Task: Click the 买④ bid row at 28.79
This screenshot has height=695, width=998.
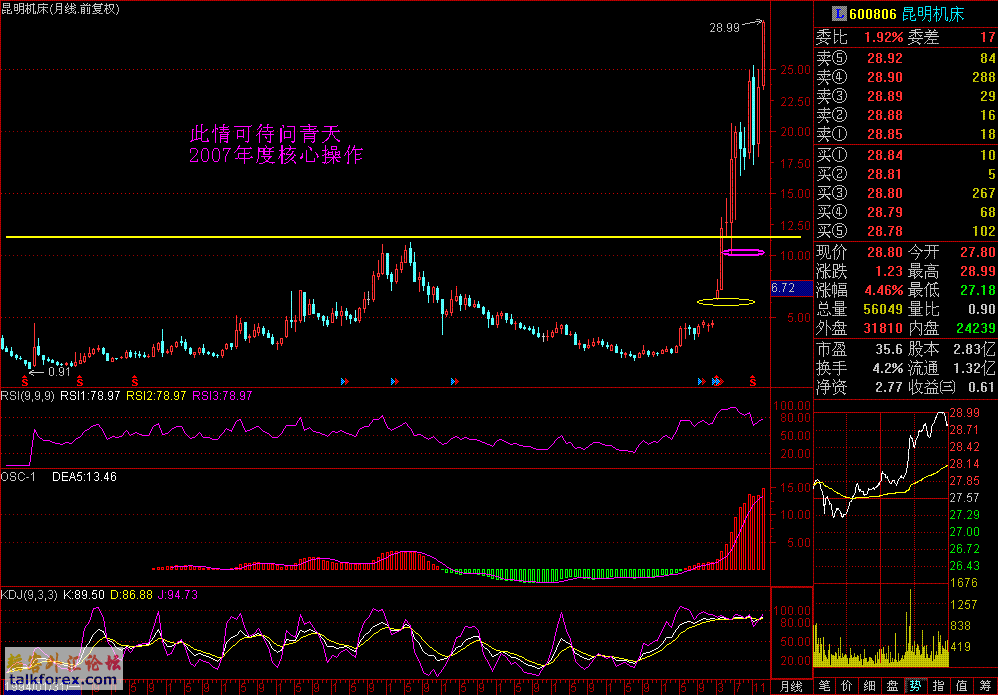Action: pos(906,212)
